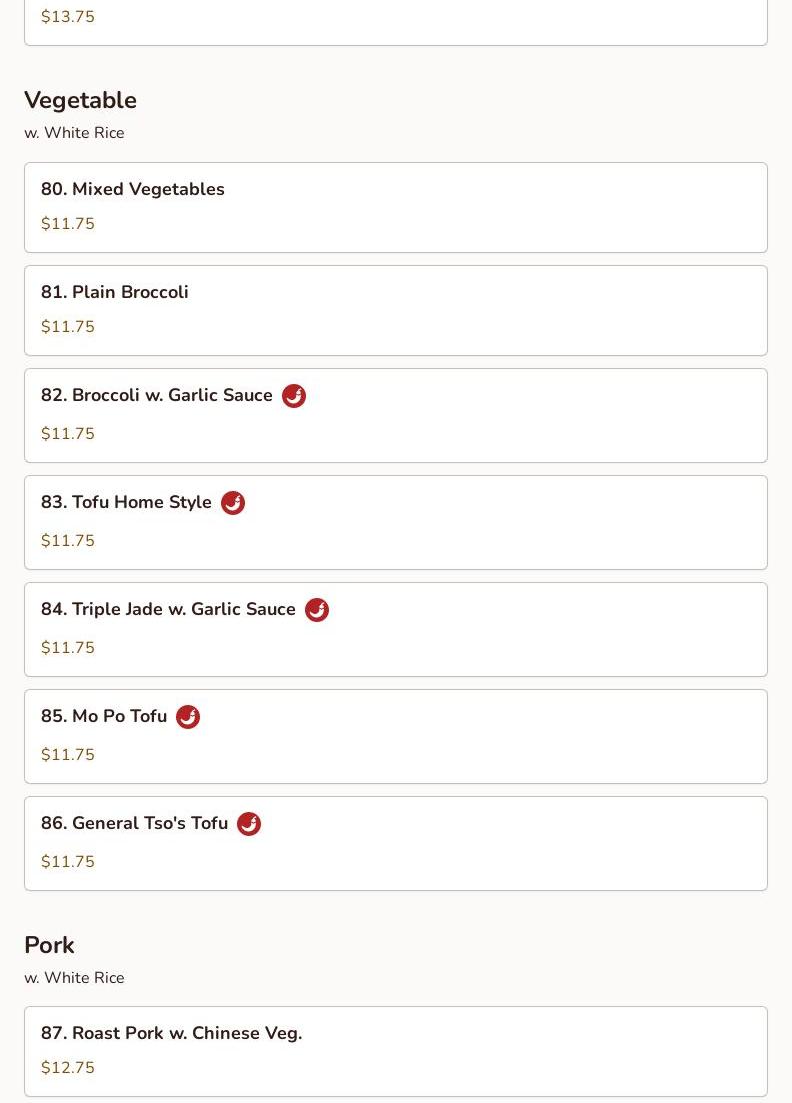Select 84. Triple Jade w. Garlic Sauce title
The width and height of the screenshot is (792, 1103).
[168, 609]
